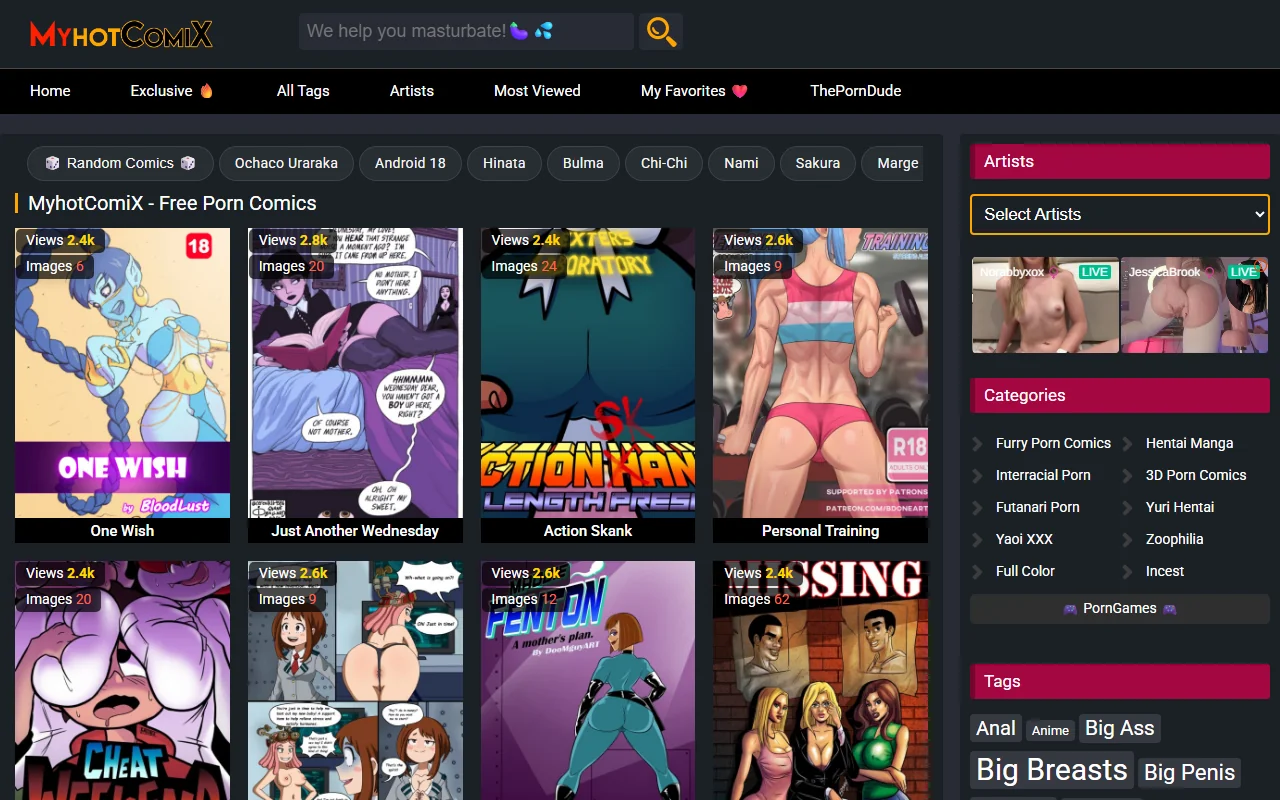This screenshot has width=1280, height=800.
Task: Visit the ThePornDude link
Action: point(855,90)
